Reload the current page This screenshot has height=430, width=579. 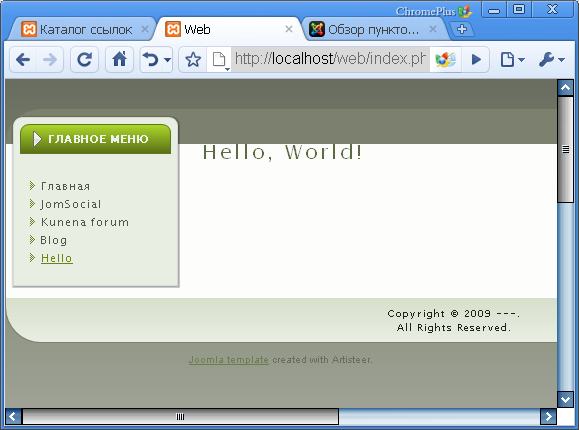coord(84,59)
